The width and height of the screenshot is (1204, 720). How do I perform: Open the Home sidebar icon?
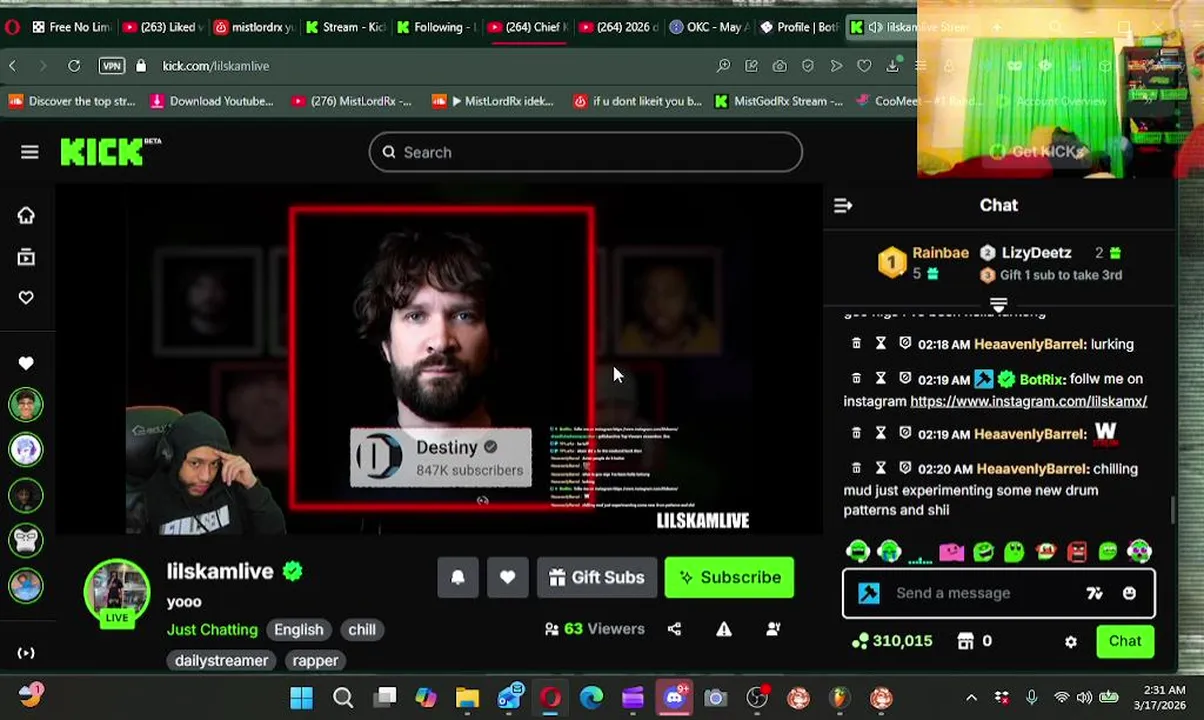26,215
